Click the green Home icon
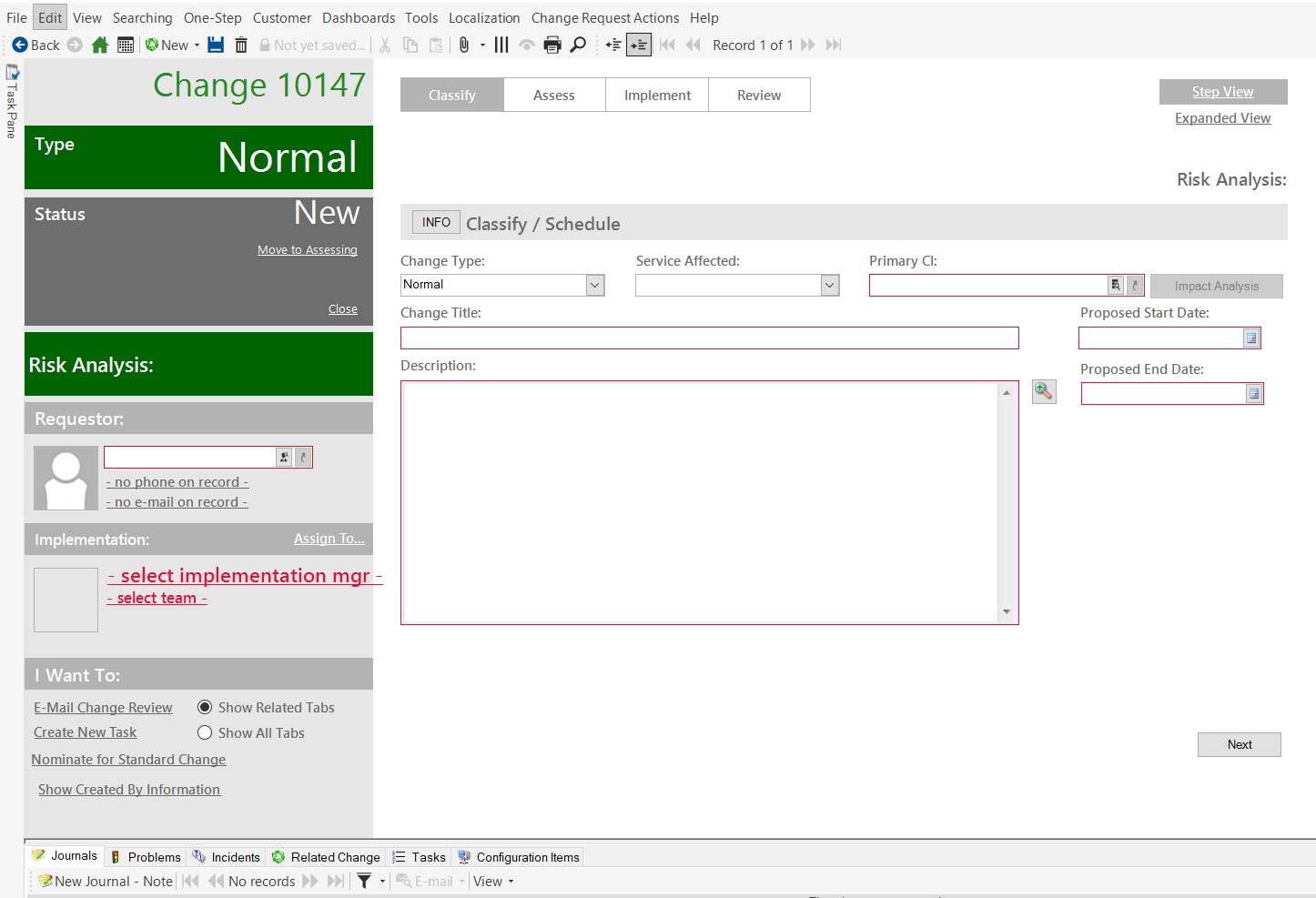The height and width of the screenshot is (898, 1316). [100, 45]
